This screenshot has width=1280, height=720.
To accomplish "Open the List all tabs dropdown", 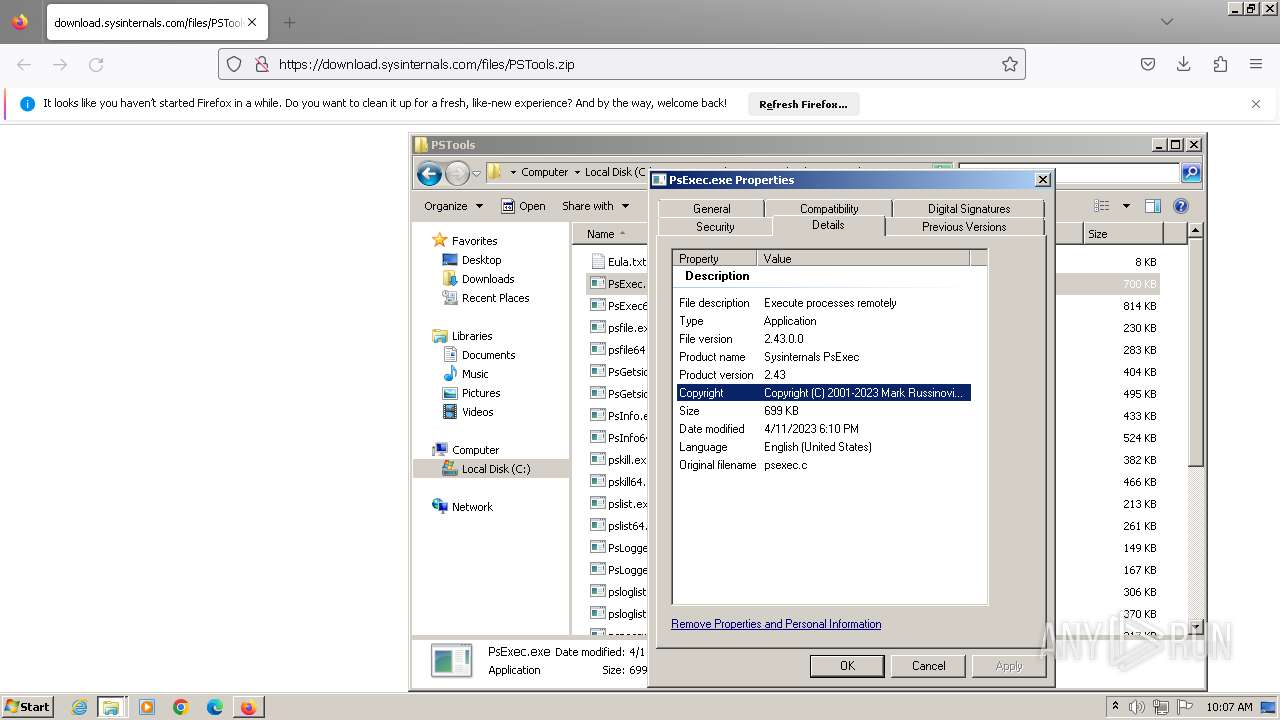I will click(x=1167, y=22).
